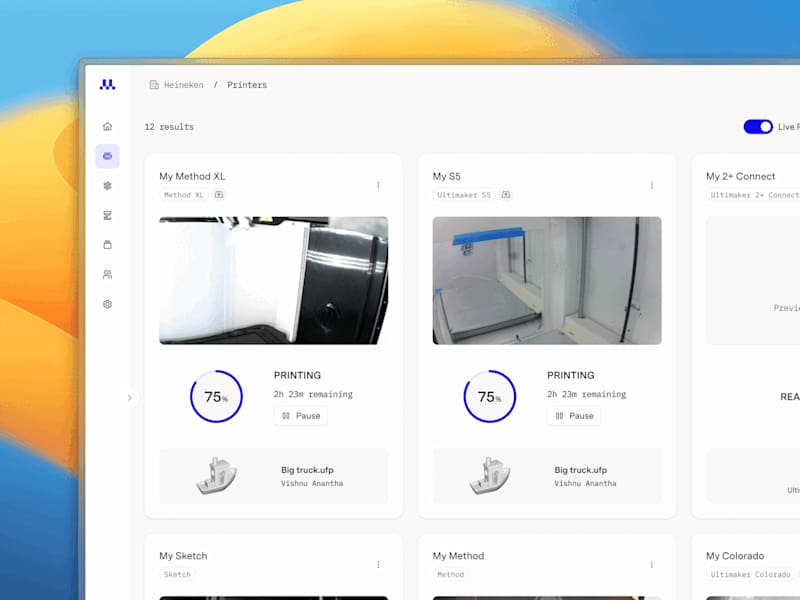This screenshot has width=800, height=600.
Task: Open My S5 camera feed
Action: [547, 281]
